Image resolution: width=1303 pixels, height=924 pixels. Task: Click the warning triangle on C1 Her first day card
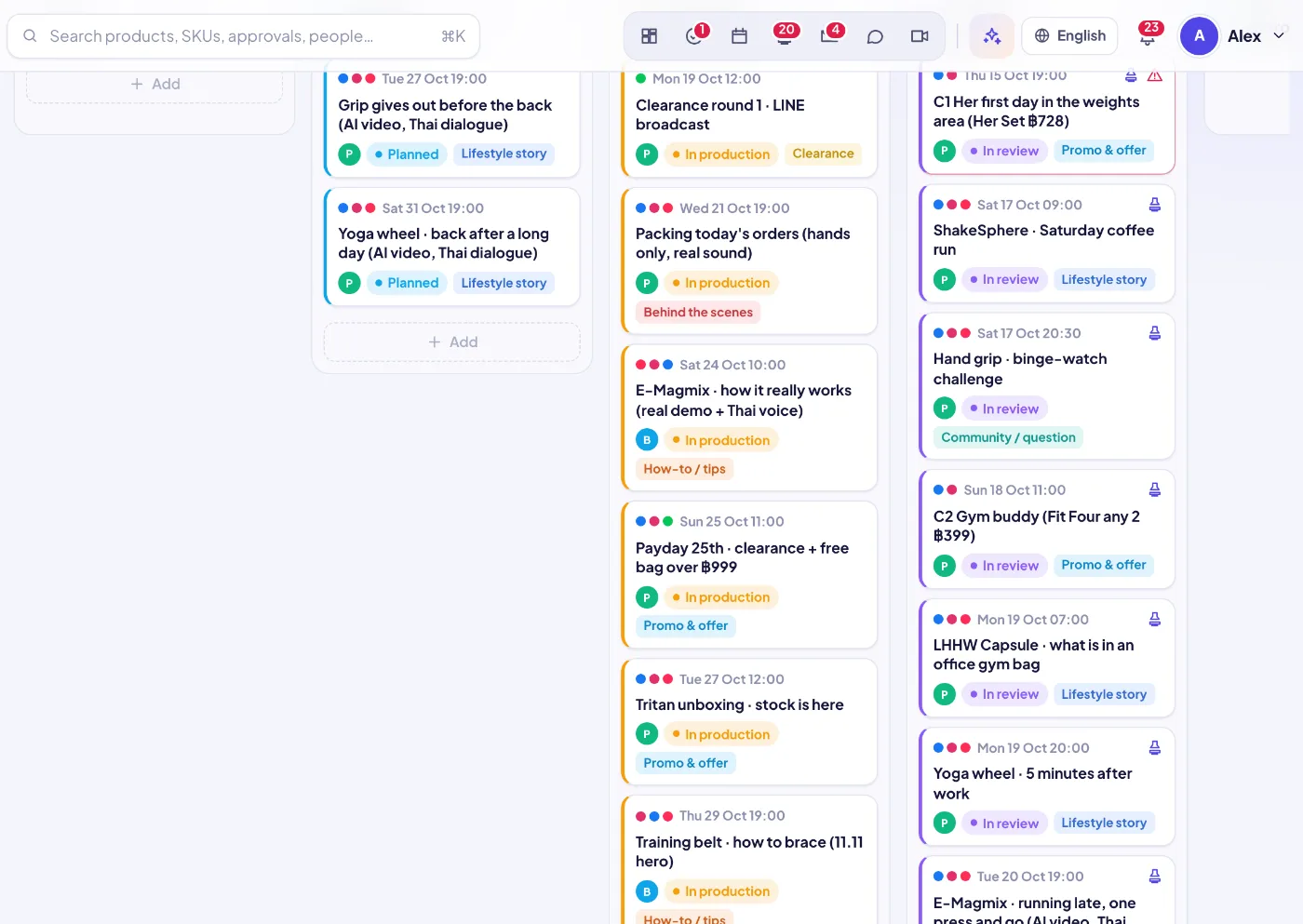tap(1155, 76)
